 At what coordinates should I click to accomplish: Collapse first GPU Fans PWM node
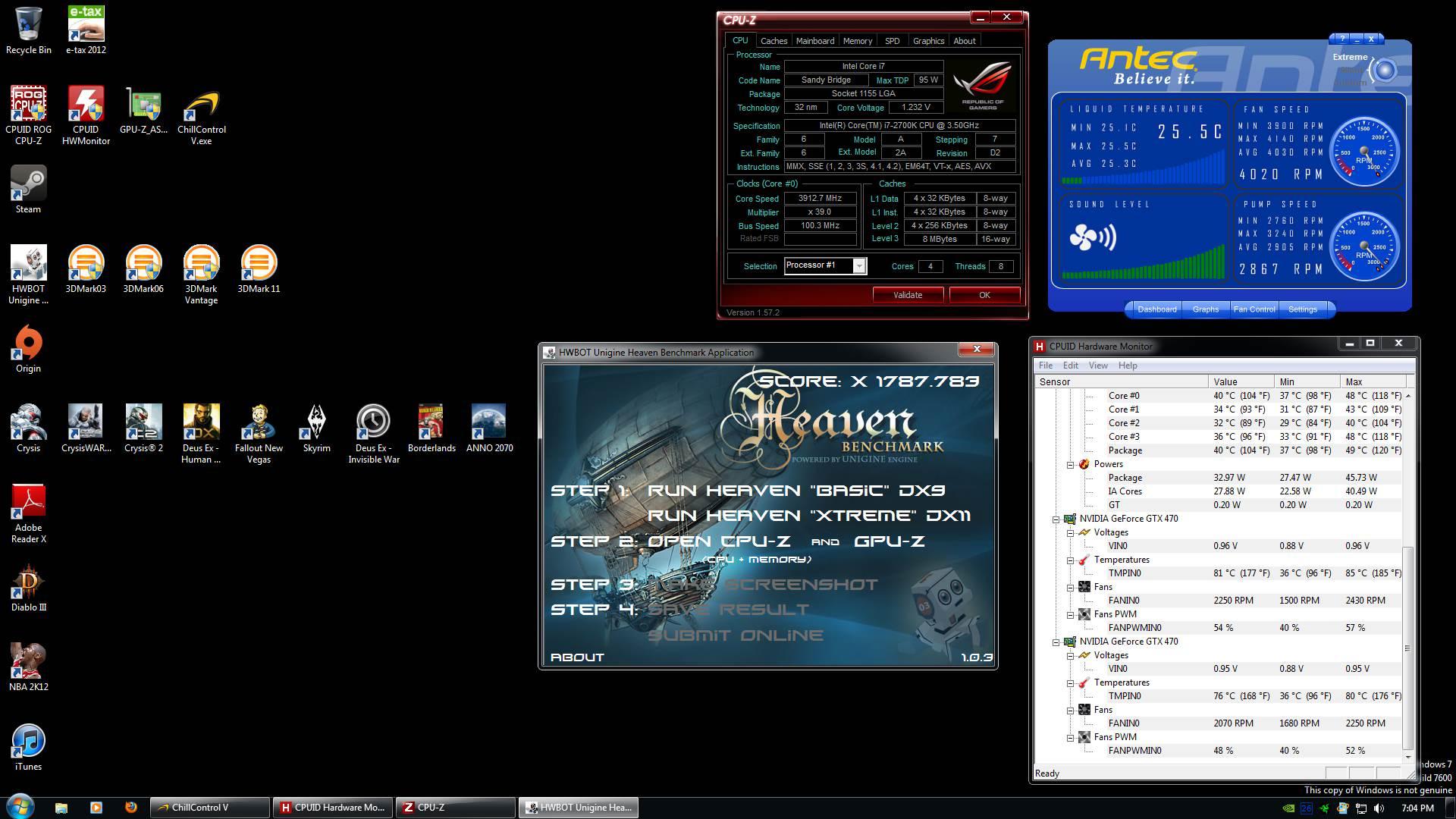coord(1071,614)
